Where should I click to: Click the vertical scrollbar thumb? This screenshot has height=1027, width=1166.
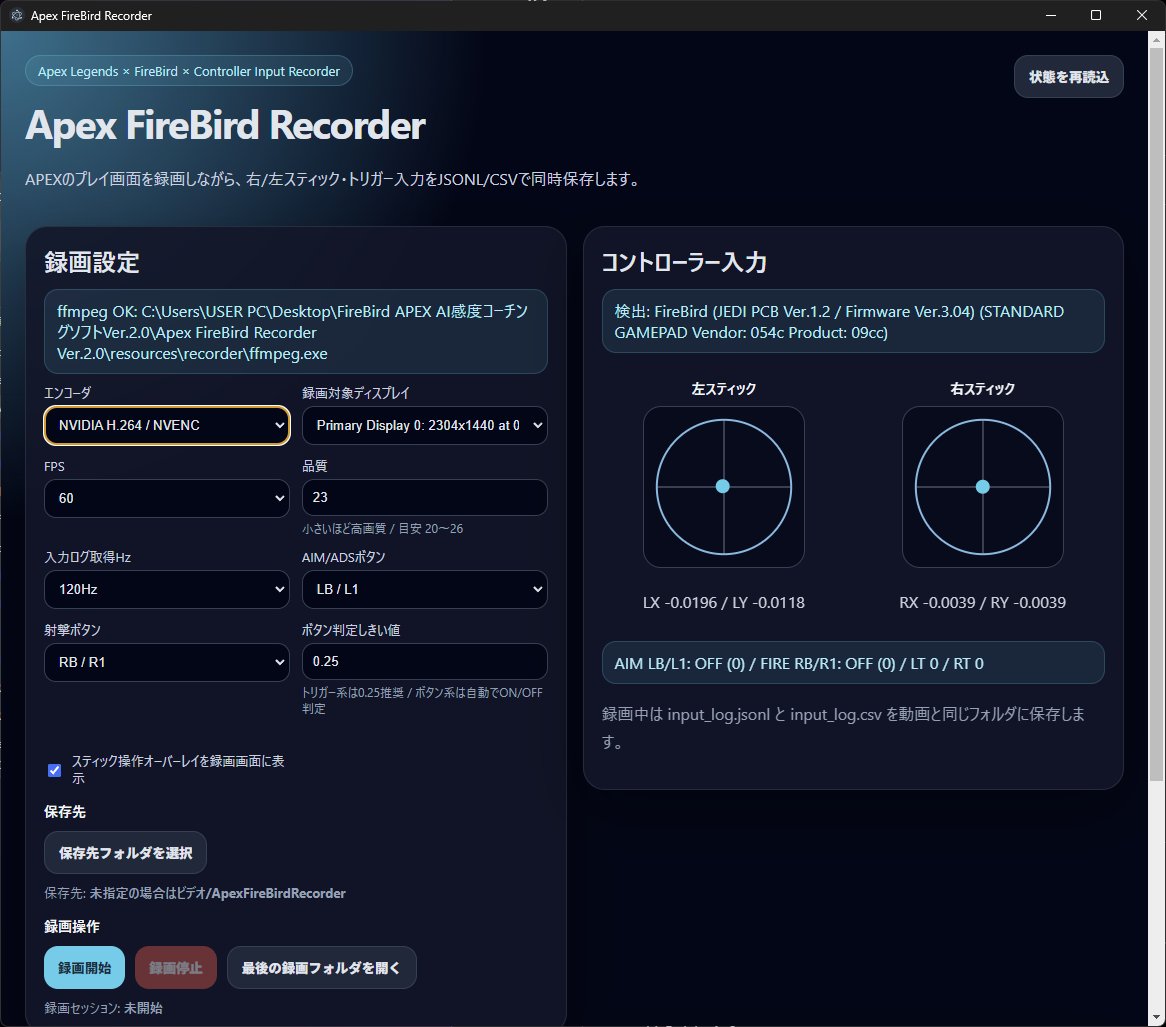[x=1156, y=413]
